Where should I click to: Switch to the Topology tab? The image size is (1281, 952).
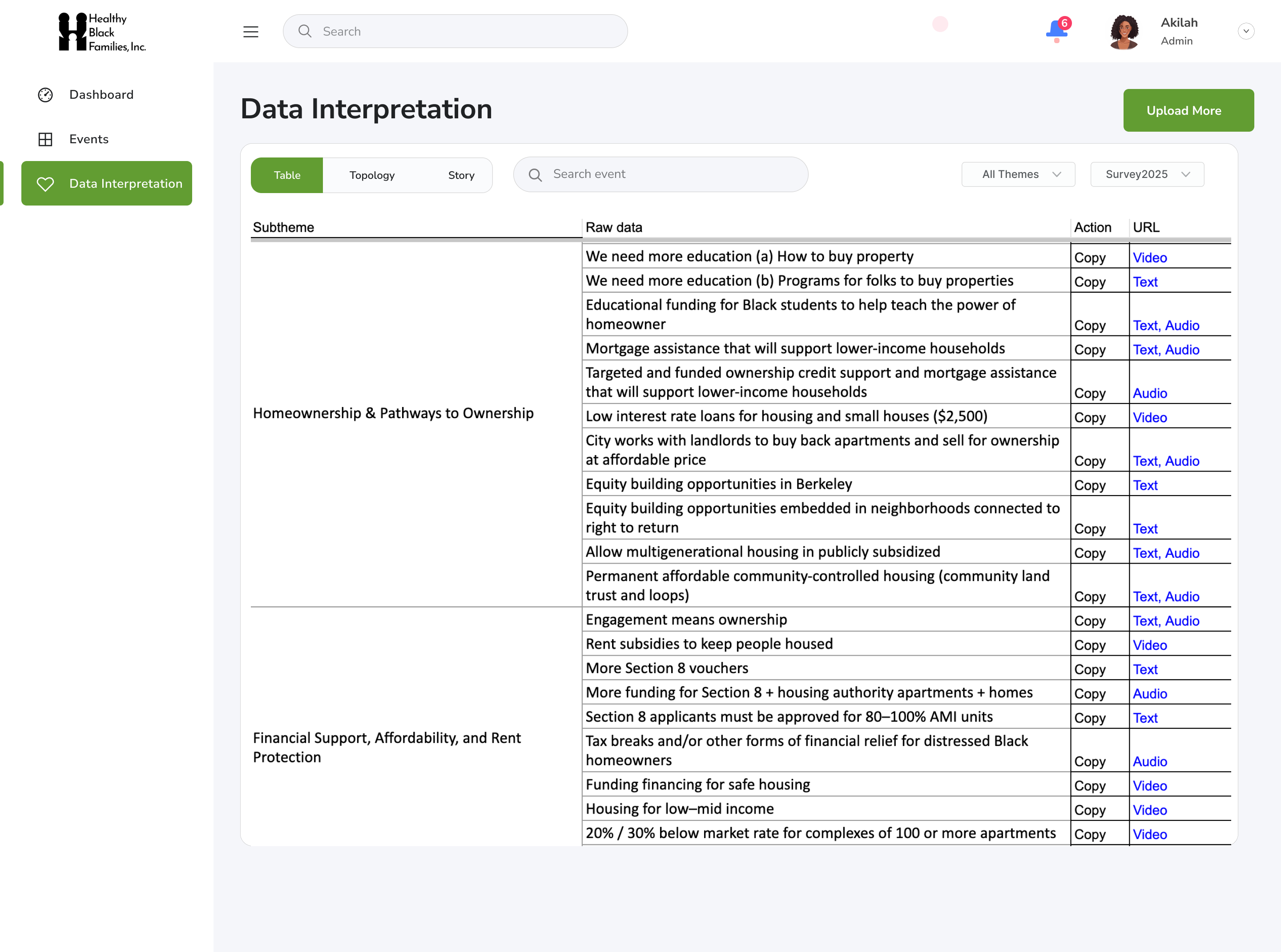tap(372, 175)
